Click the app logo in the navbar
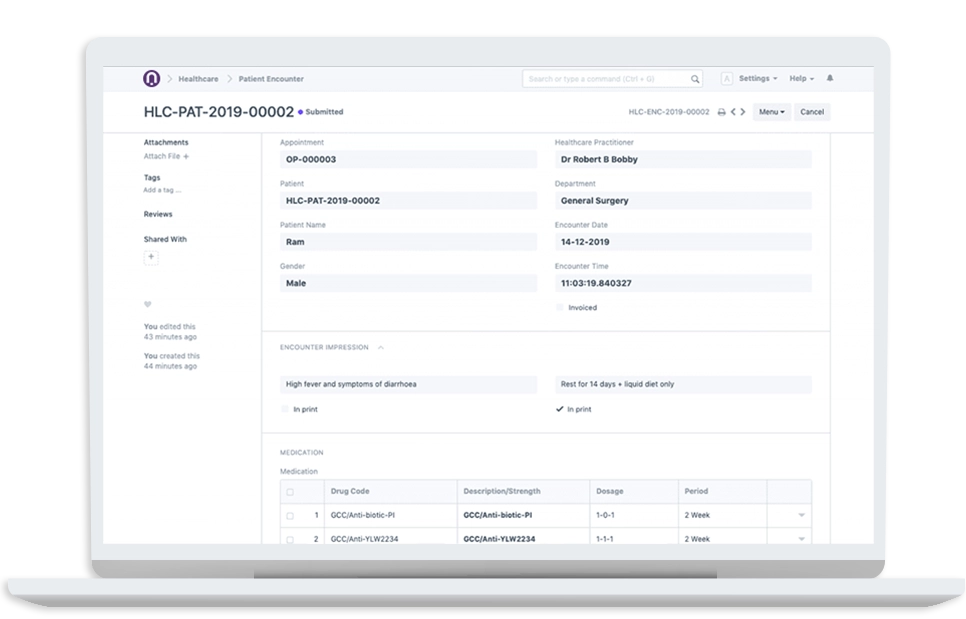The width and height of the screenshot is (966, 619). tap(152, 78)
